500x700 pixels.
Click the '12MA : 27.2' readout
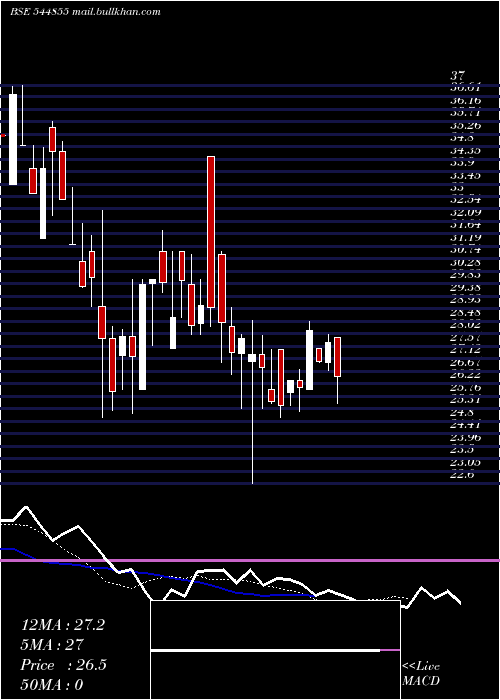[x=63, y=625]
